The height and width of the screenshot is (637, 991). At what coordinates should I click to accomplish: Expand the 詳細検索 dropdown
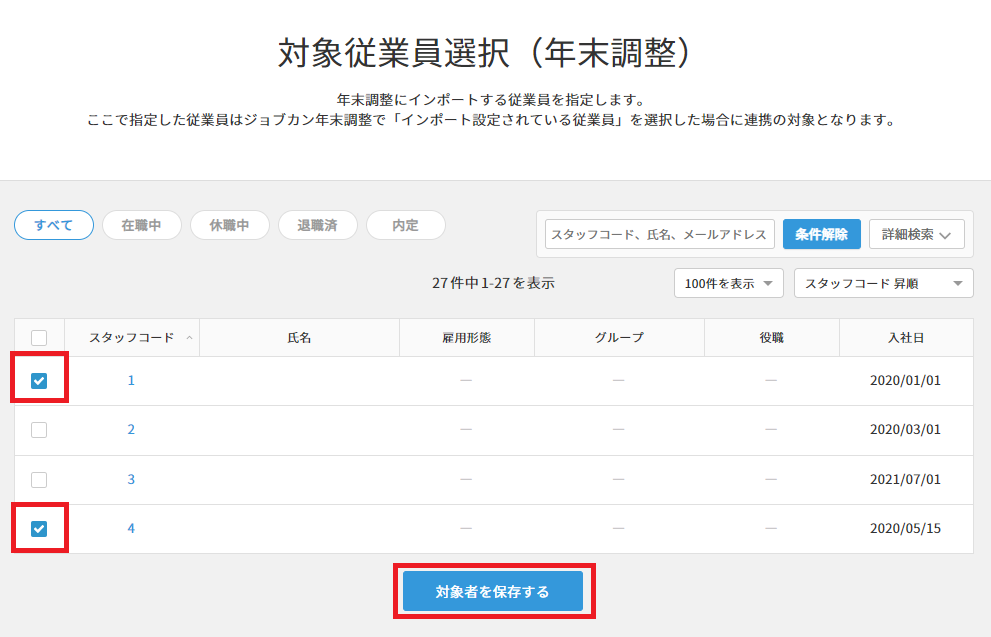pos(916,234)
